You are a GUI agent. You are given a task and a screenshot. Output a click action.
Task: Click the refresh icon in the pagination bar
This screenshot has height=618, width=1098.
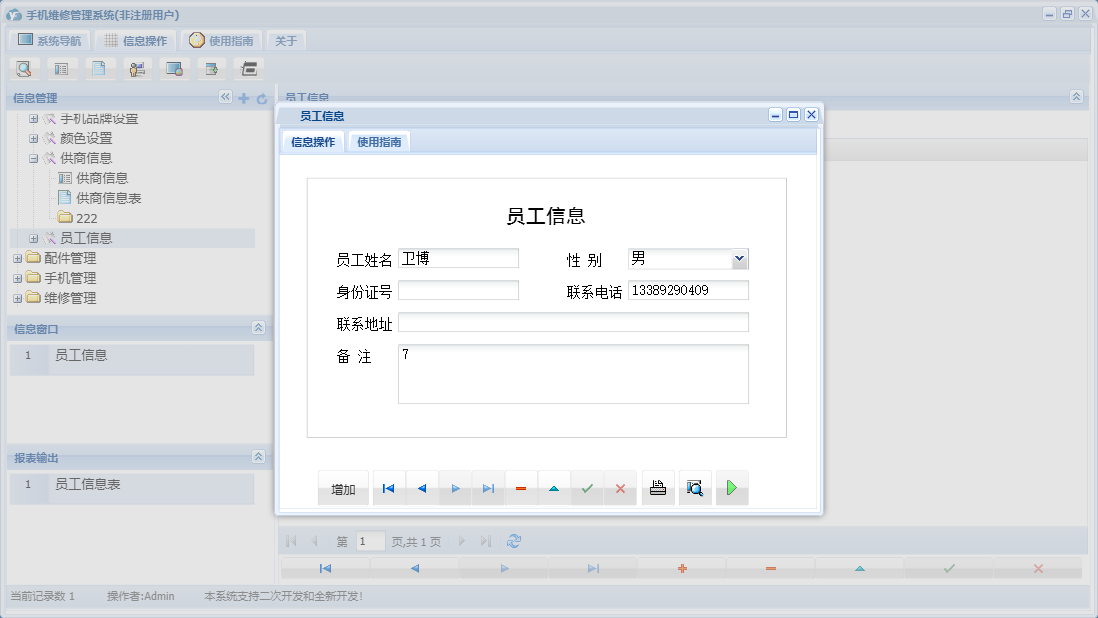click(x=514, y=540)
